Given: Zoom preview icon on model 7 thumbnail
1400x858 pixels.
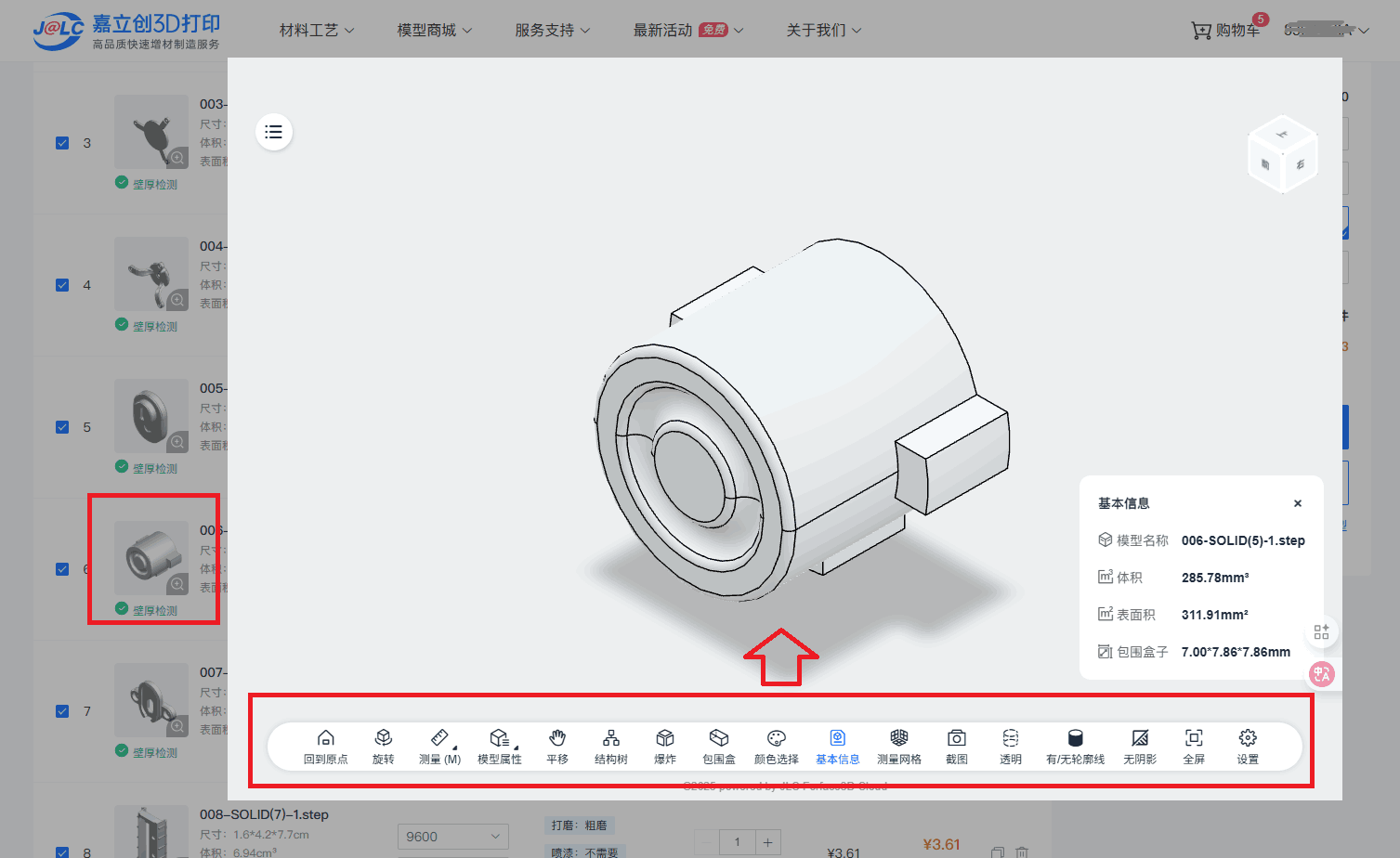Looking at the screenshot, I should (177, 726).
